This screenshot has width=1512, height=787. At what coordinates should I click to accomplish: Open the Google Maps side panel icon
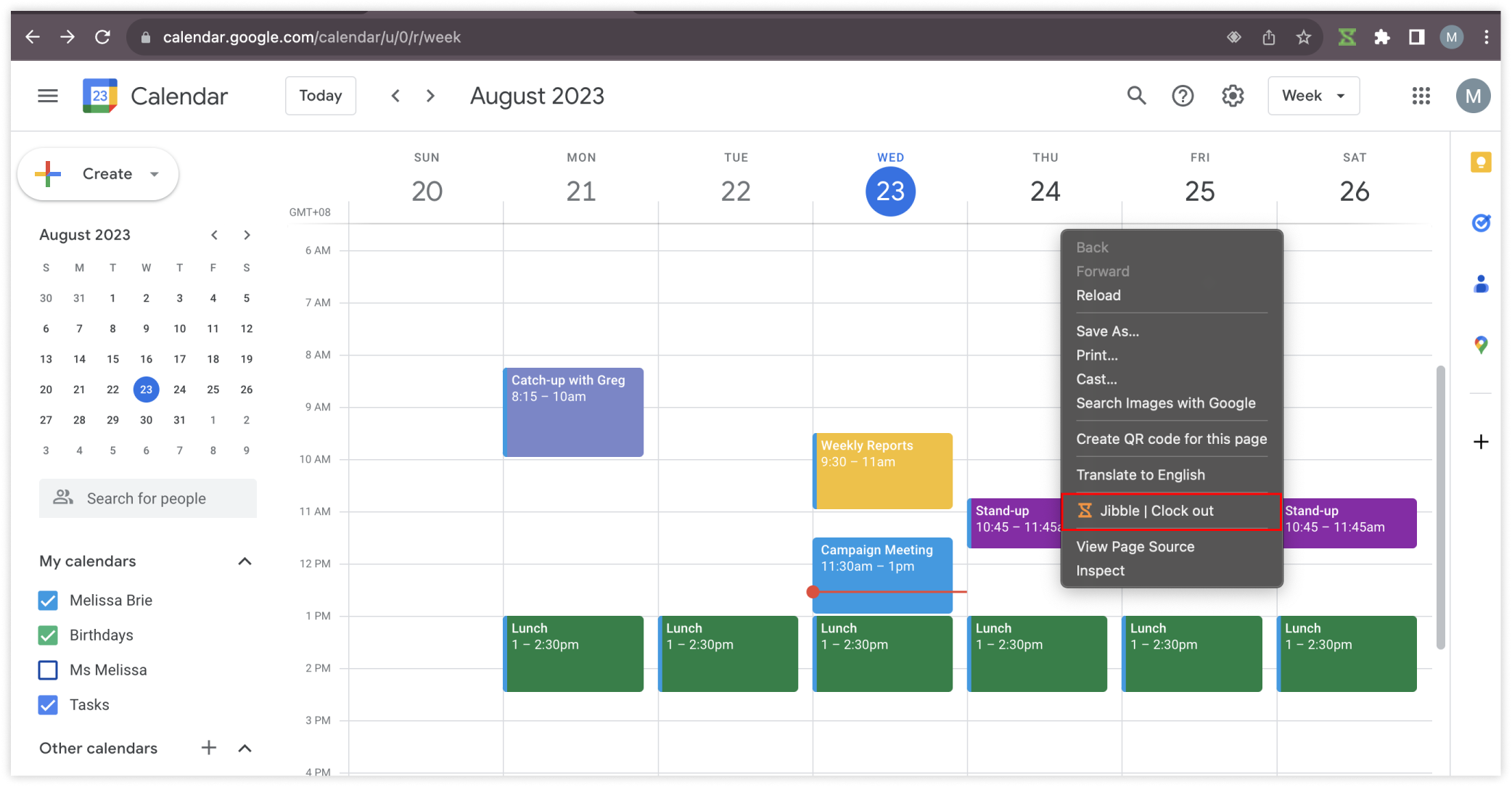pos(1481,345)
